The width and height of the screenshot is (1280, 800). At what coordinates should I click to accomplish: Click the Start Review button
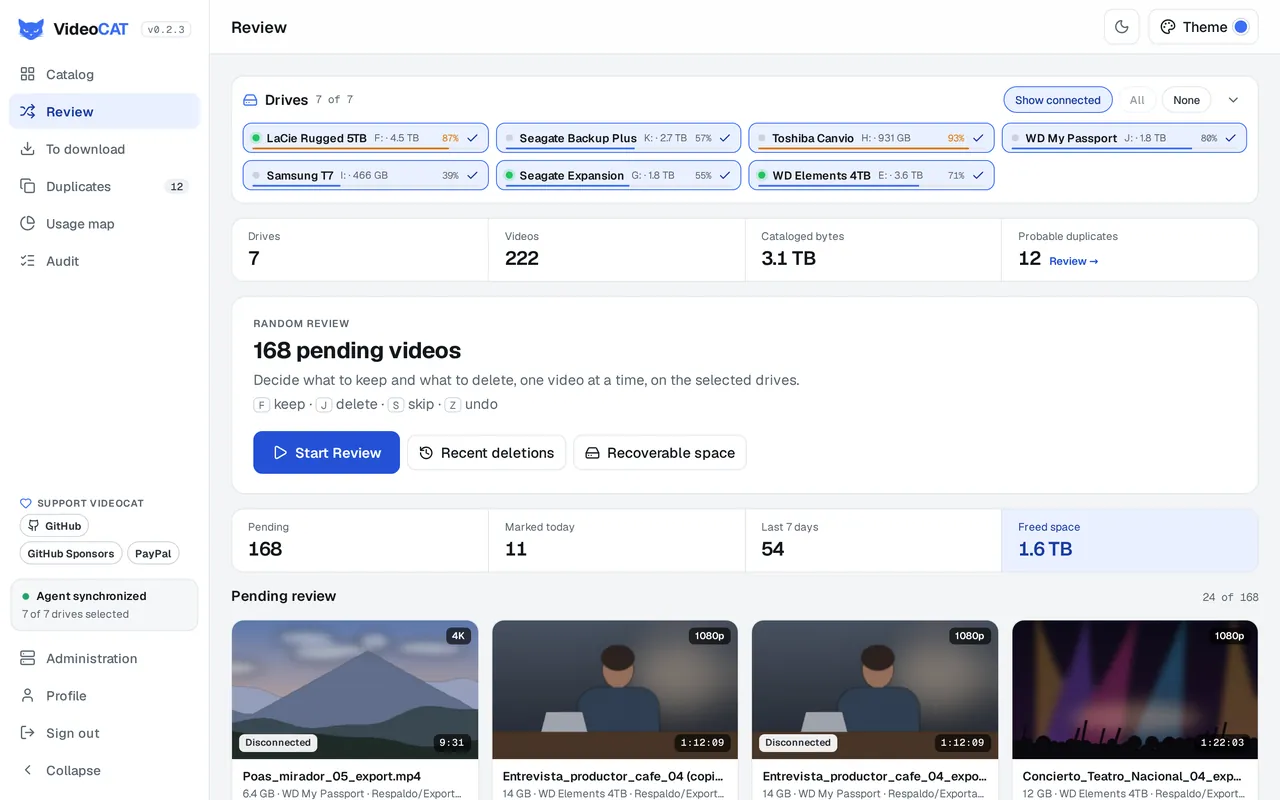(x=326, y=452)
